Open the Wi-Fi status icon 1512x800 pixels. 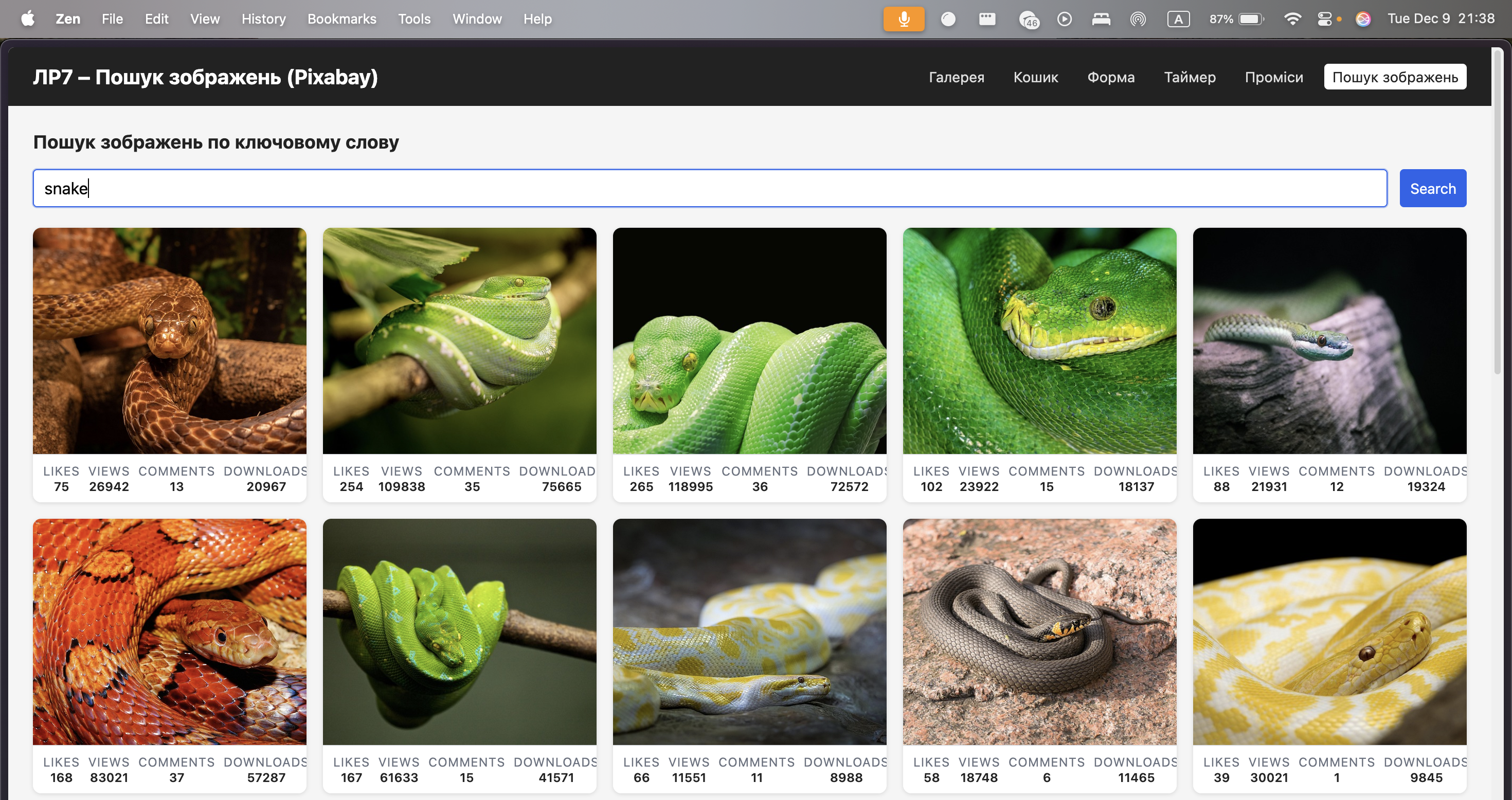[x=1291, y=19]
